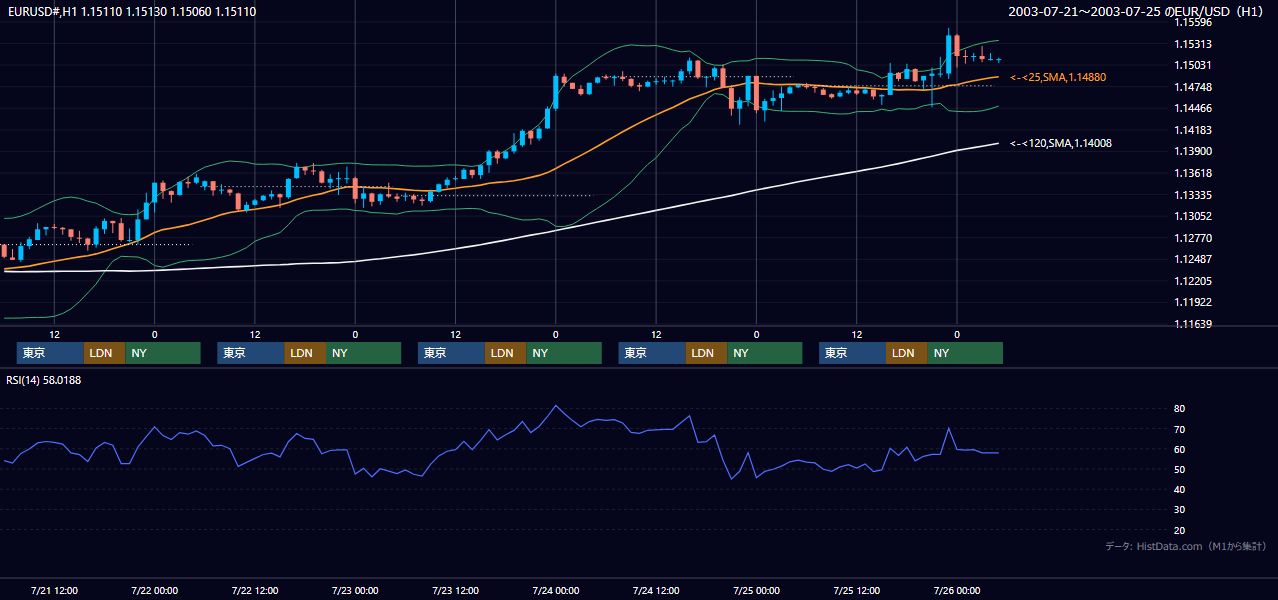Click price axis value 1.15596
1278x600 pixels.
(1192, 22)
